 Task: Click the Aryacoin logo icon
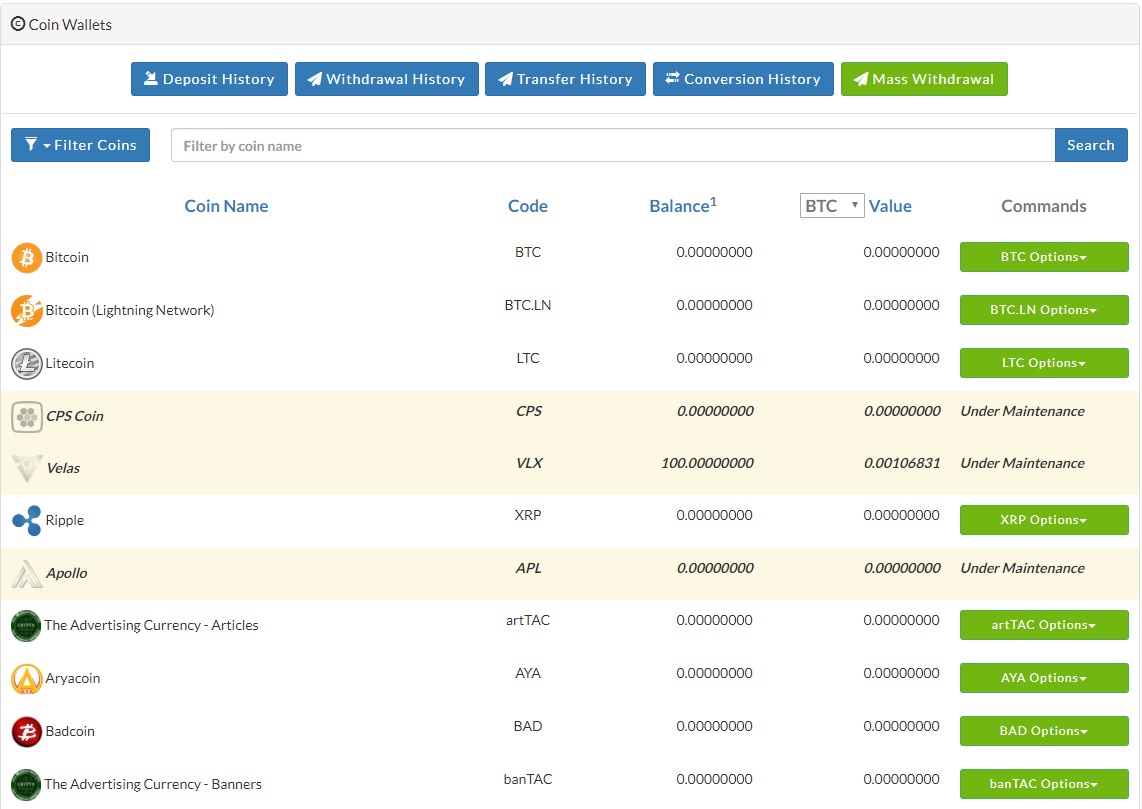27,679
